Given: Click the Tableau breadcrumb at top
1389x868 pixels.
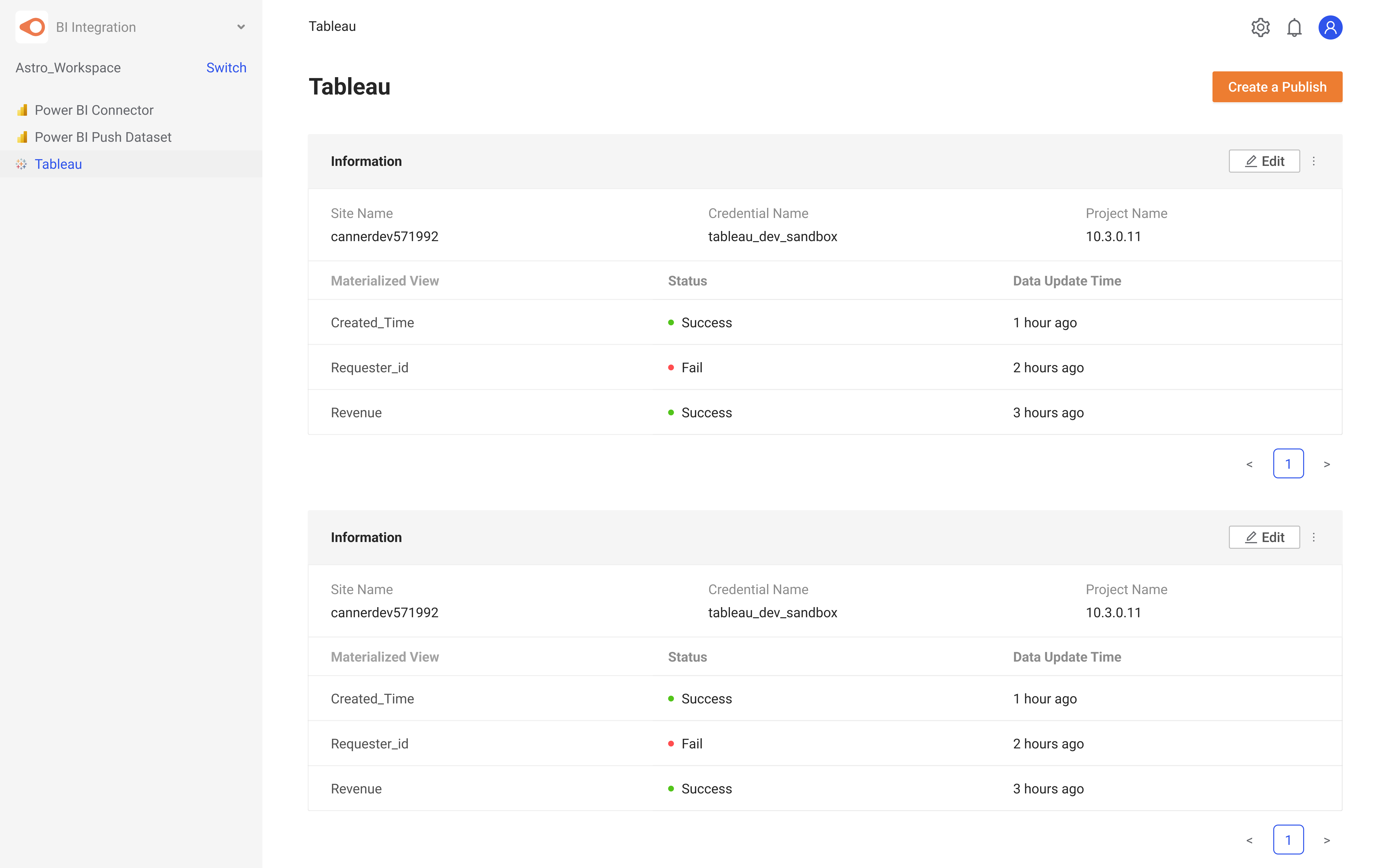Looking at the screenshot, I should (x=332, y=27).
